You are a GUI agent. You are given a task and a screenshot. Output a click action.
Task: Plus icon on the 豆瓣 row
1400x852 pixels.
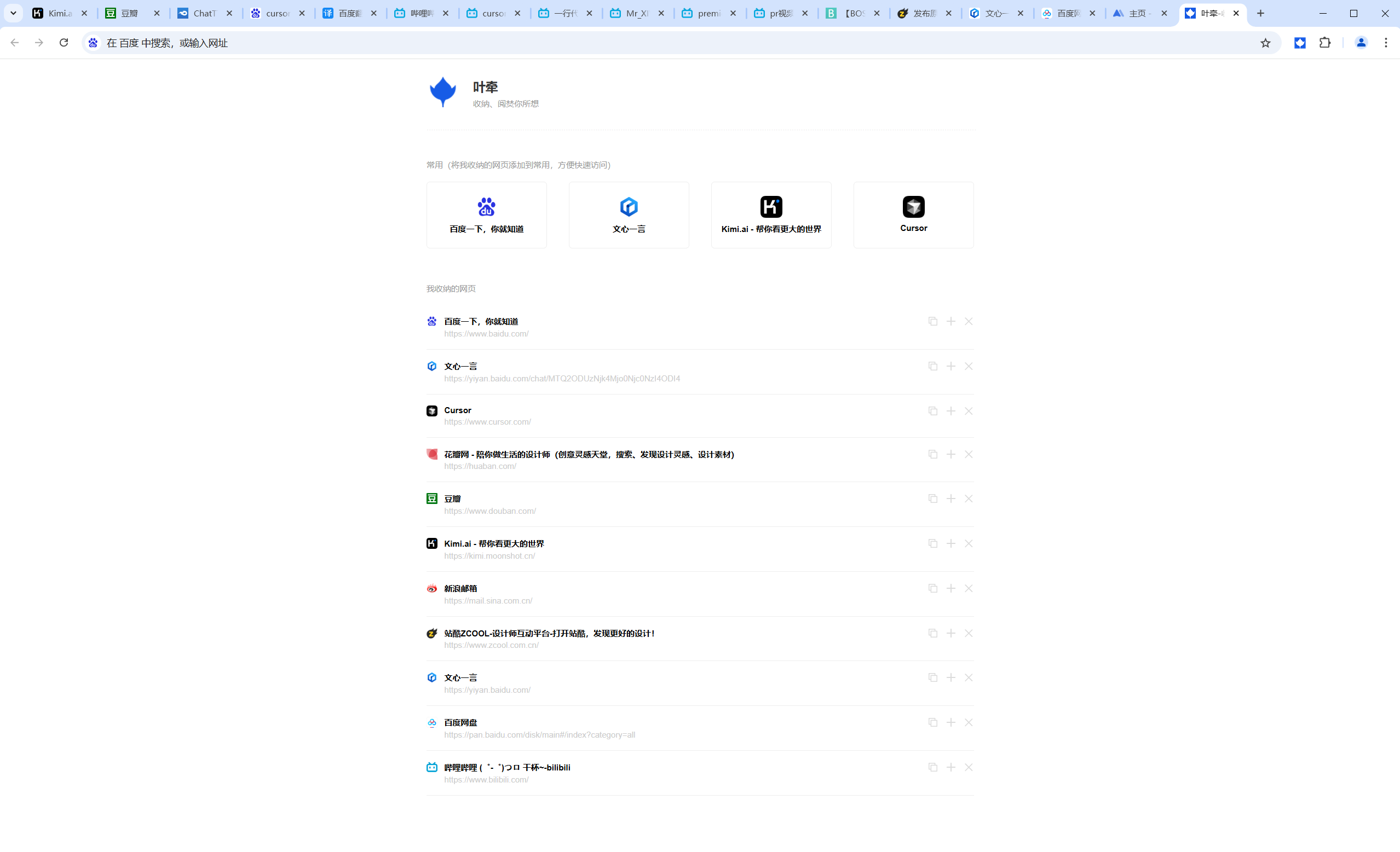coord(950,499)
